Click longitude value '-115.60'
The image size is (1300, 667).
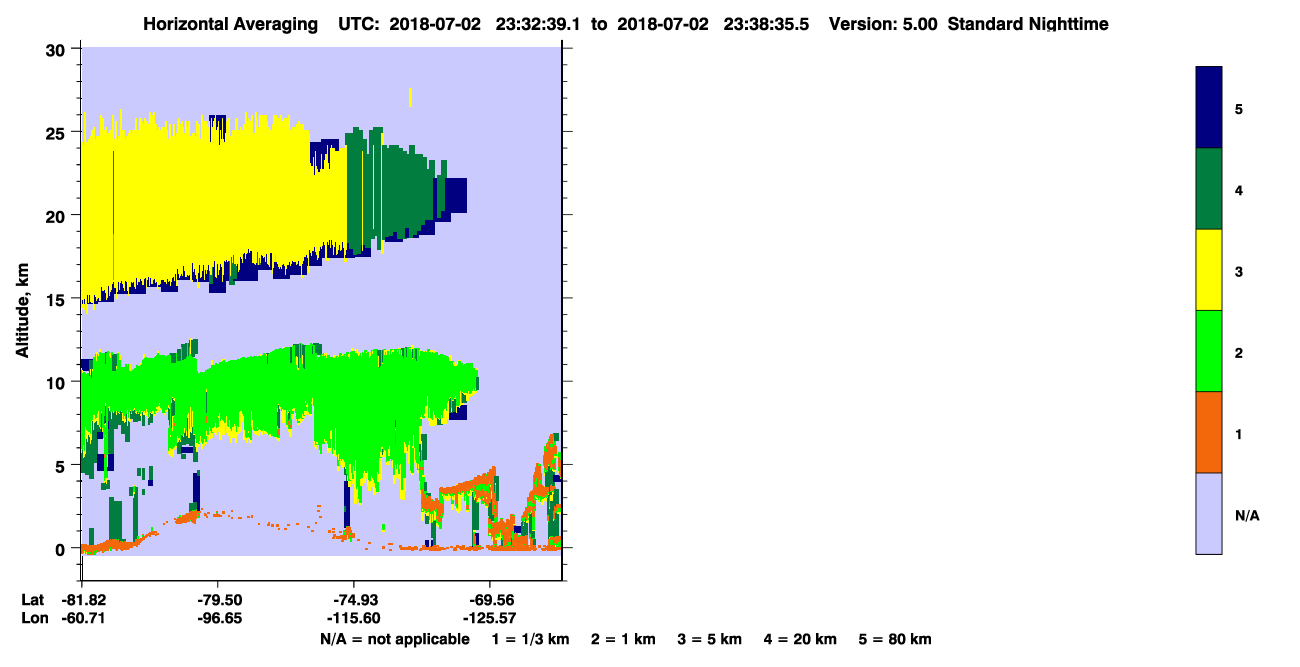pos(354,618)
